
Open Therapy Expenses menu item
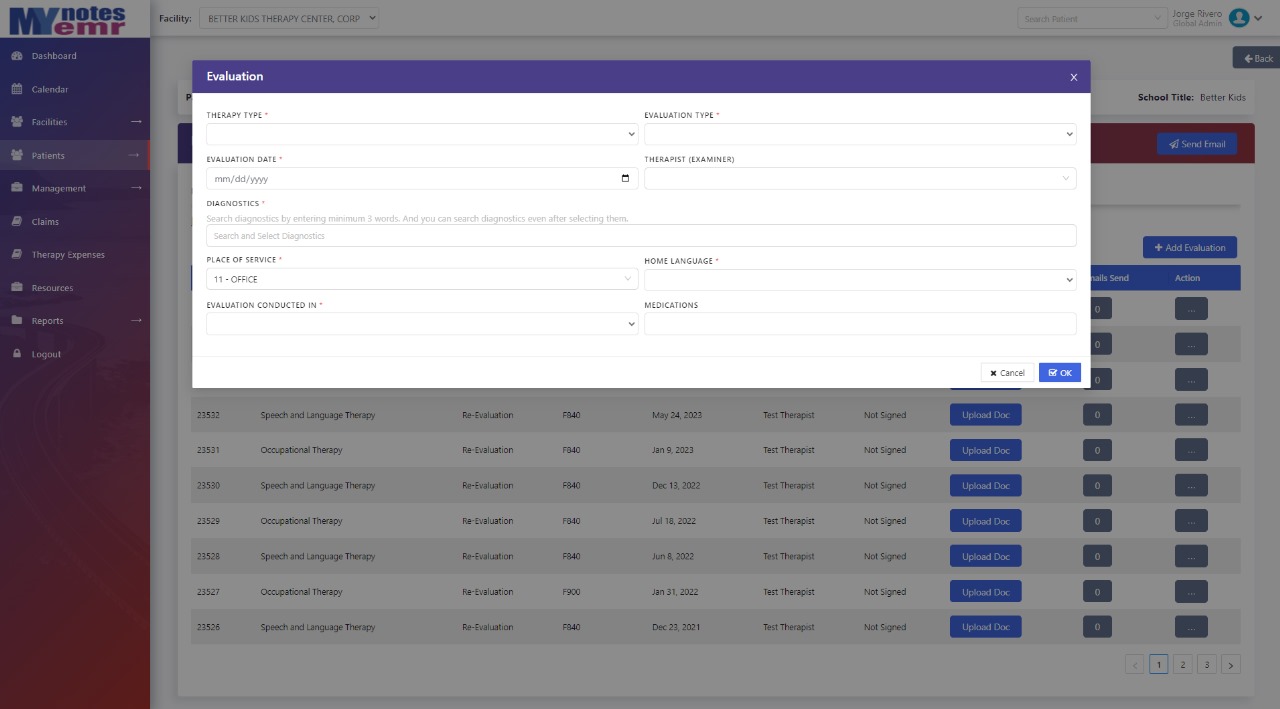(68, 255)
